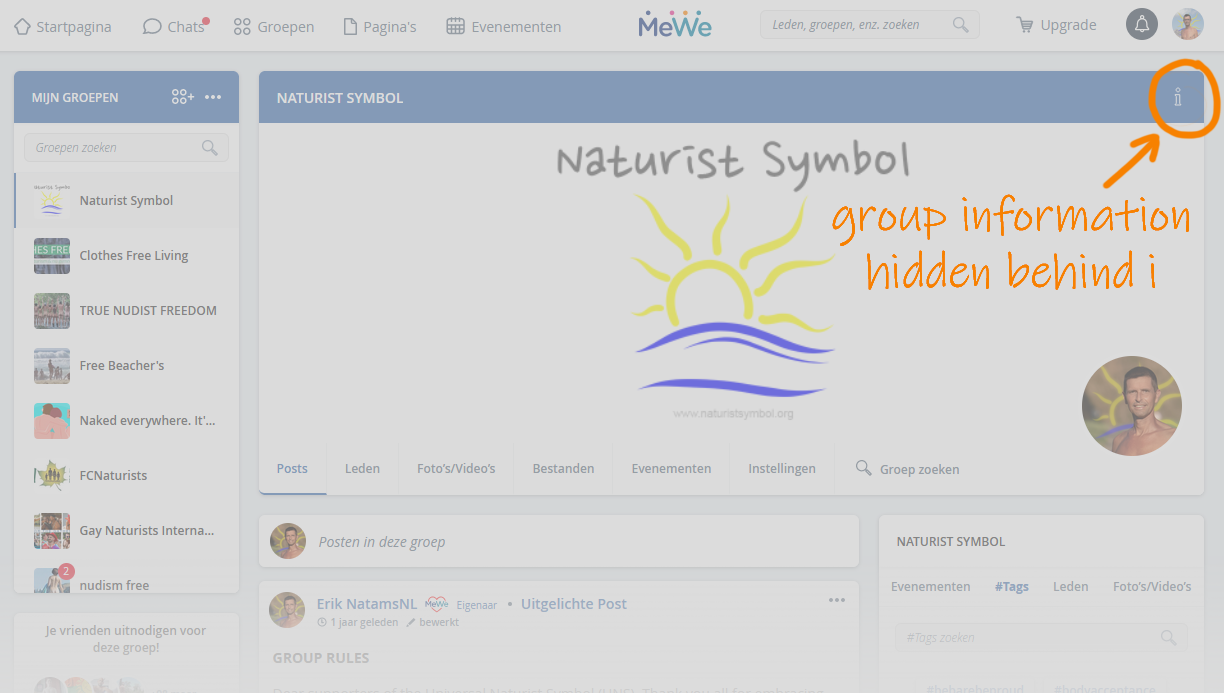This screenshot has height=693, width=1224.
Task: Click the MeWe premium badge on post
Action: point(437,604)
